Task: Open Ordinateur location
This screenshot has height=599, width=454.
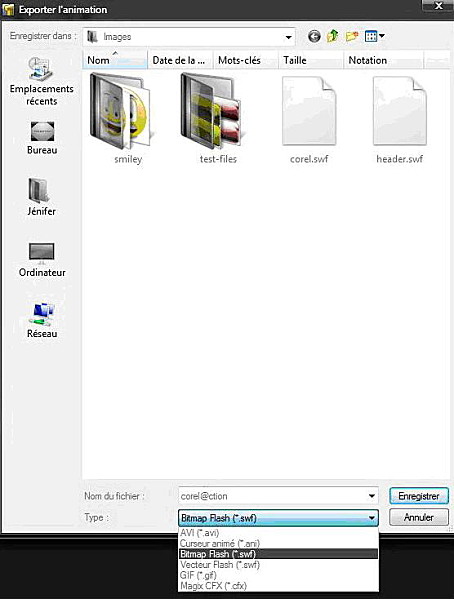Action: 42,260
